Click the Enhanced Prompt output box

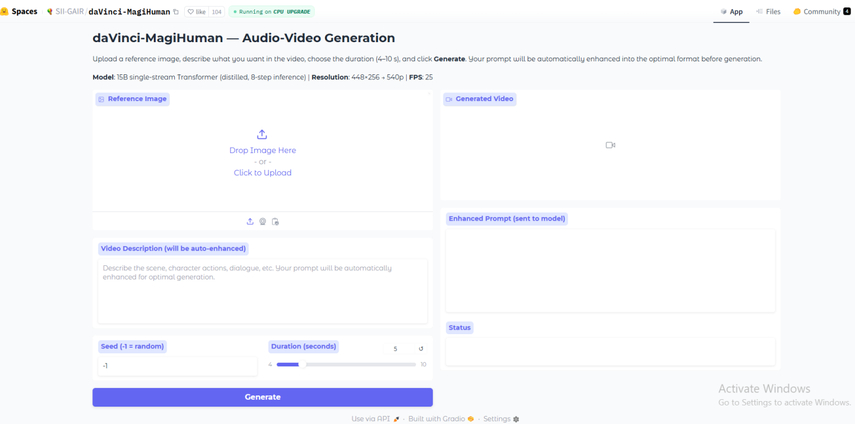(x=610, y=271)
